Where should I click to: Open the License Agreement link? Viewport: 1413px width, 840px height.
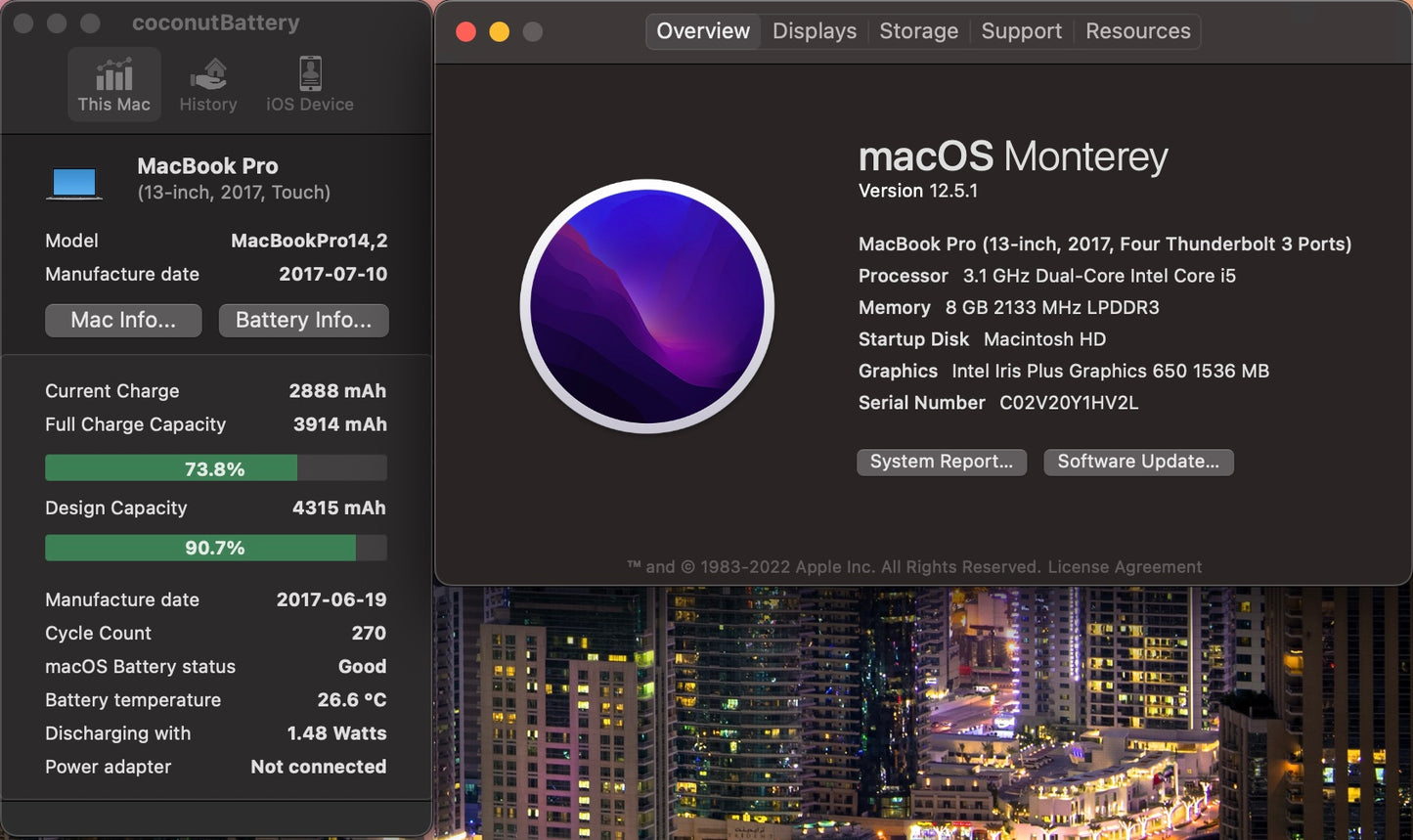tap(1125, 567)
